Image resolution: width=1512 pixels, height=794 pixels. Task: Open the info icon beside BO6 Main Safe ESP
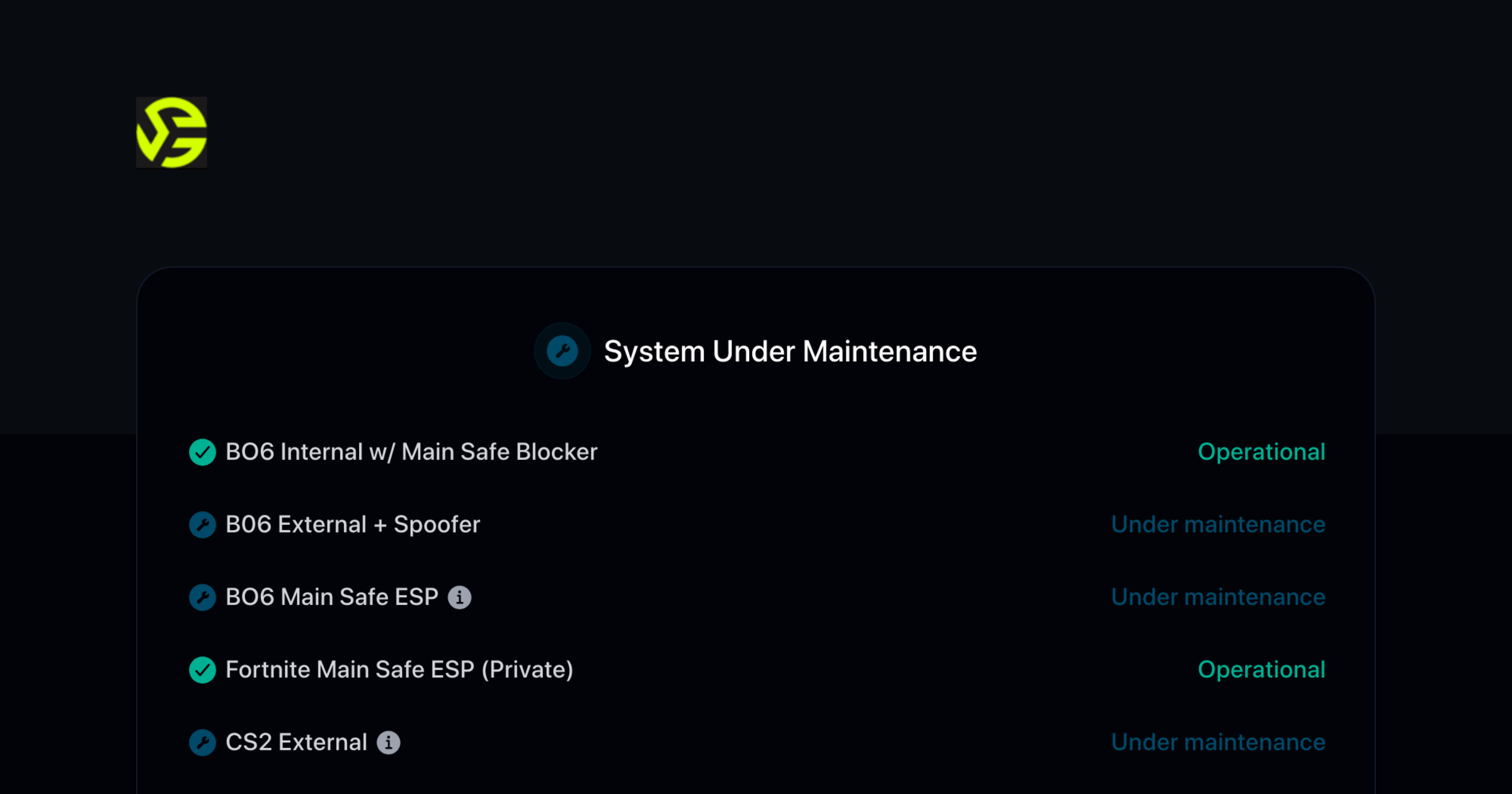pos(461,597)
